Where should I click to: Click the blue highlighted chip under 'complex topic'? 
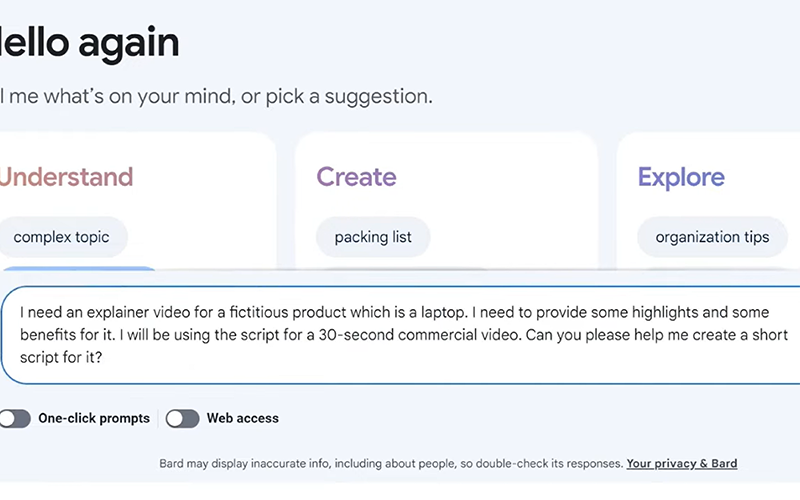78,272
